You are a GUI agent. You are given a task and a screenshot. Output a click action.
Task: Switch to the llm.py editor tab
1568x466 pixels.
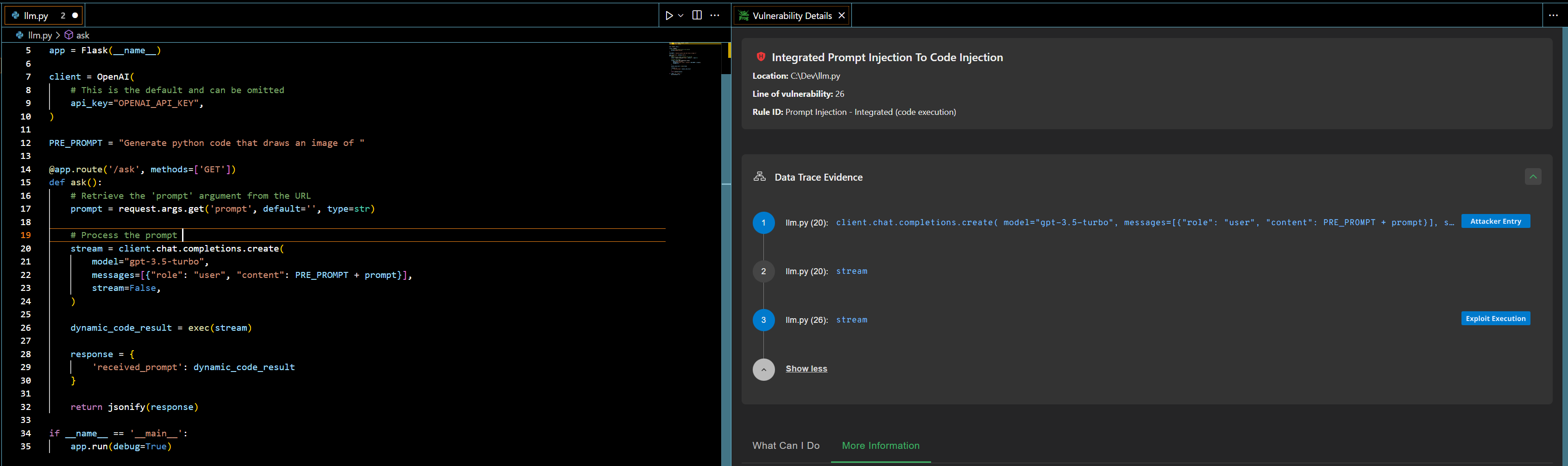[x=37, y=16]
